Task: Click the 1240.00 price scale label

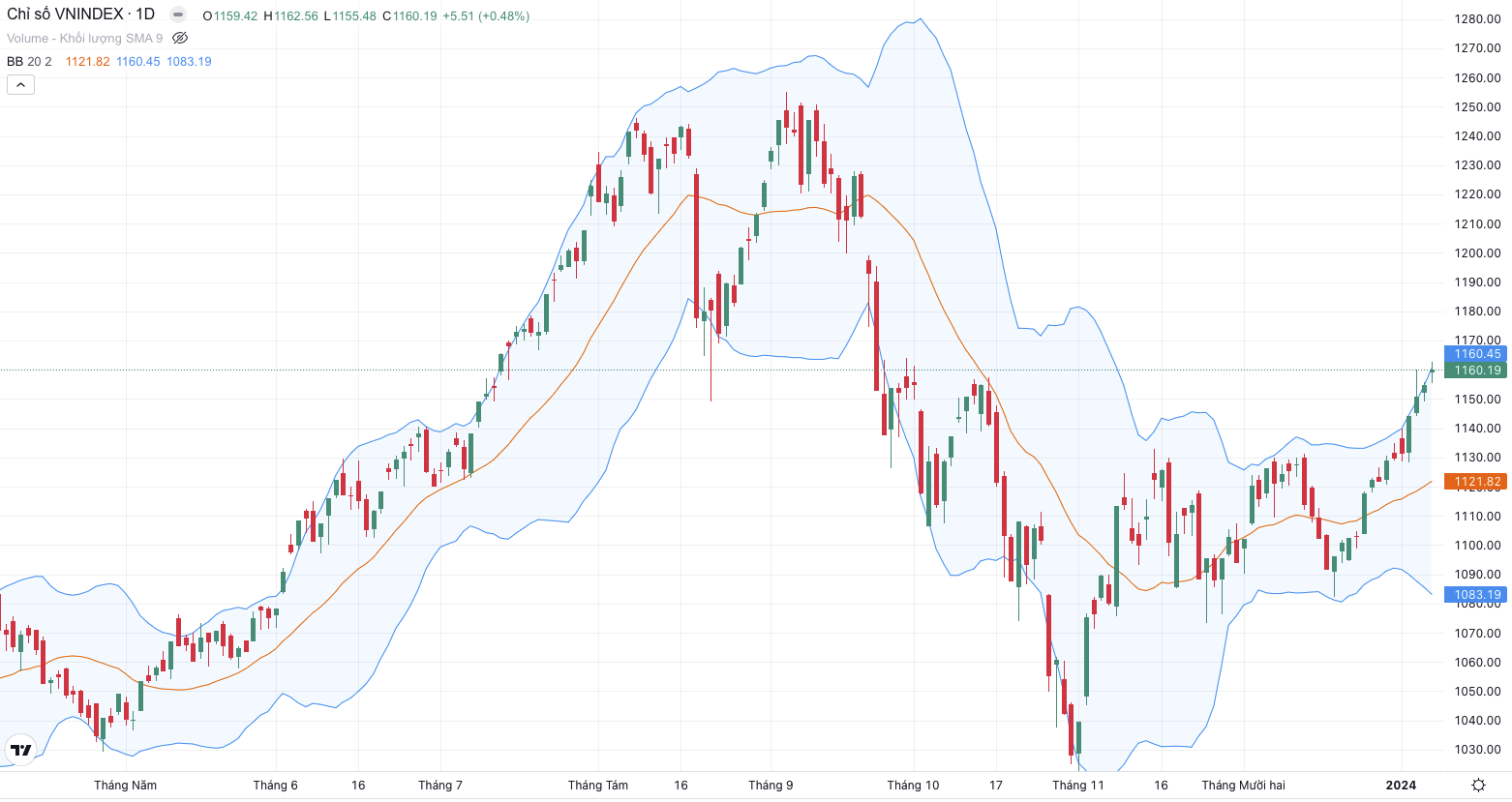Action: [x=1477, y=136]
